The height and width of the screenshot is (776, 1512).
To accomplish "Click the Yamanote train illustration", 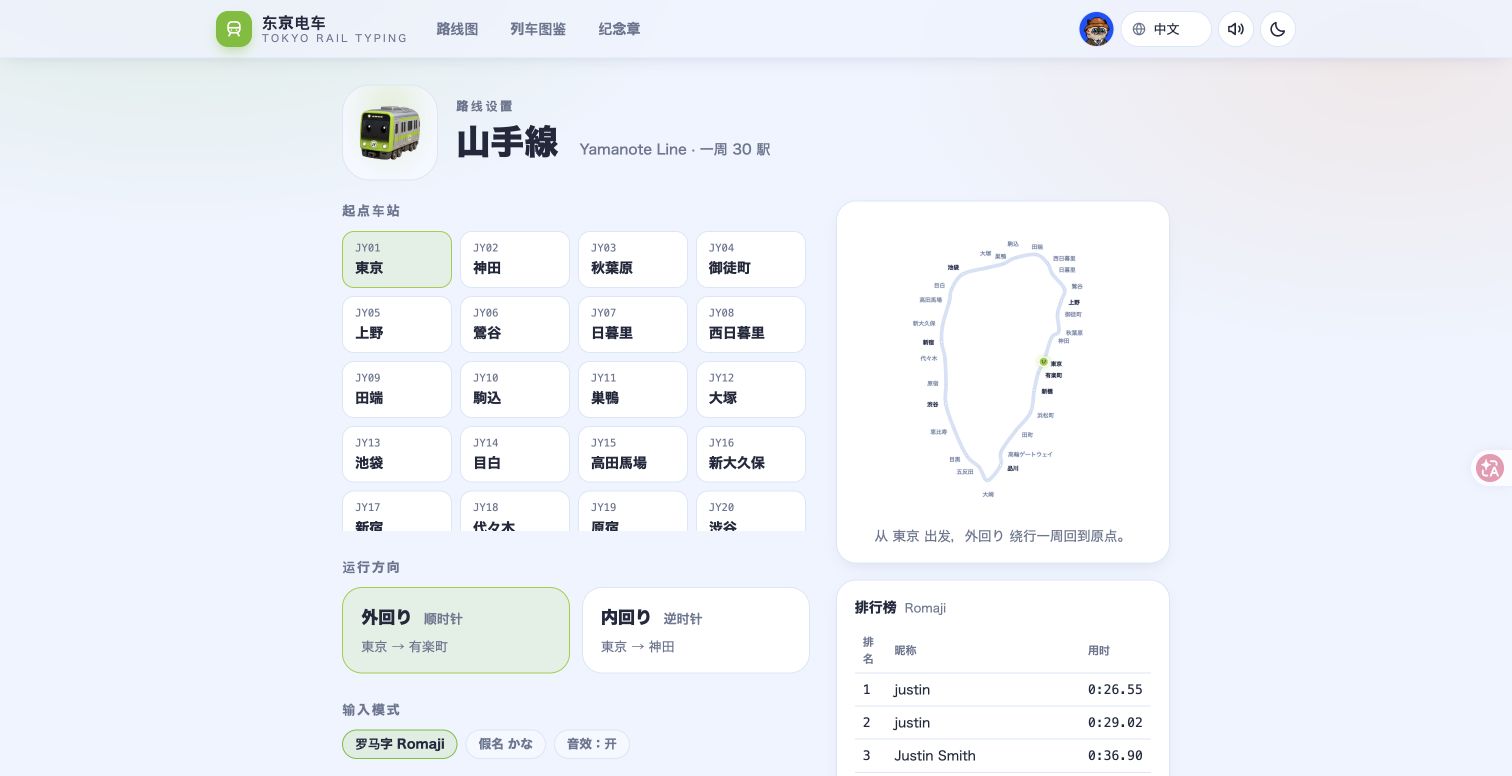I will pyautogui.click(x=390, y=133).
